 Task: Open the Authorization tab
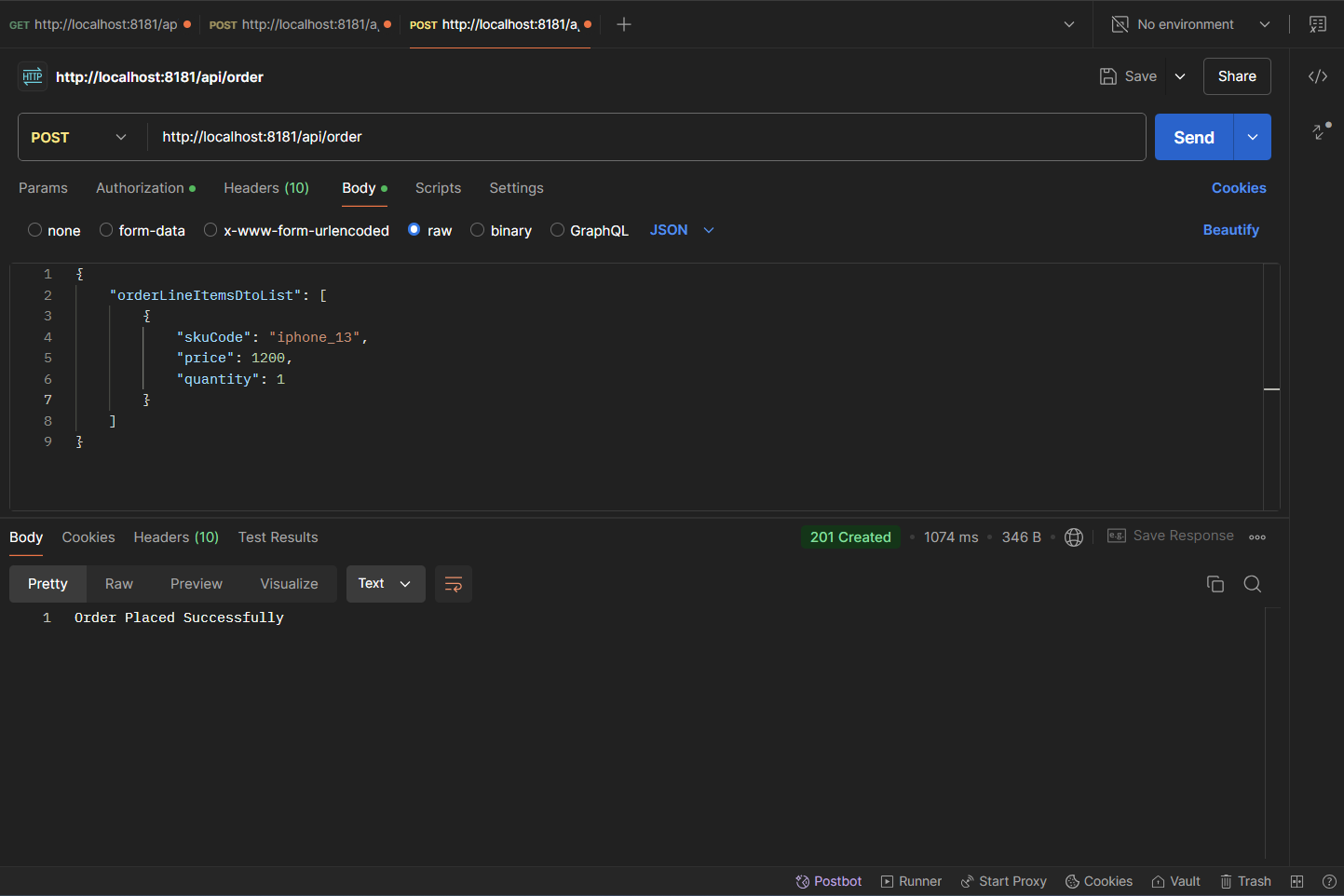point(140,188)
